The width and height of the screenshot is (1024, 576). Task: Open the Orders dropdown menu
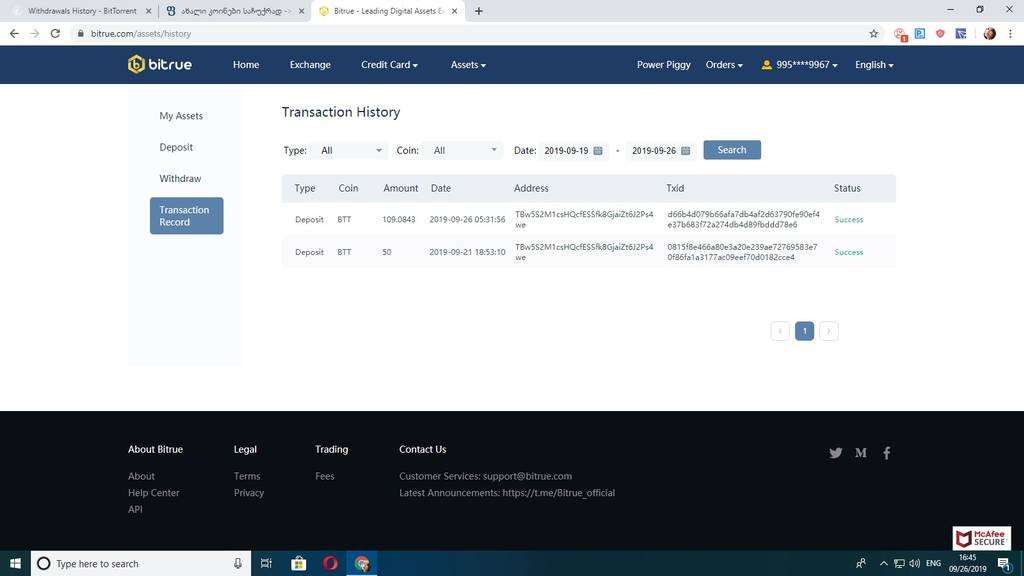[724, 65]
